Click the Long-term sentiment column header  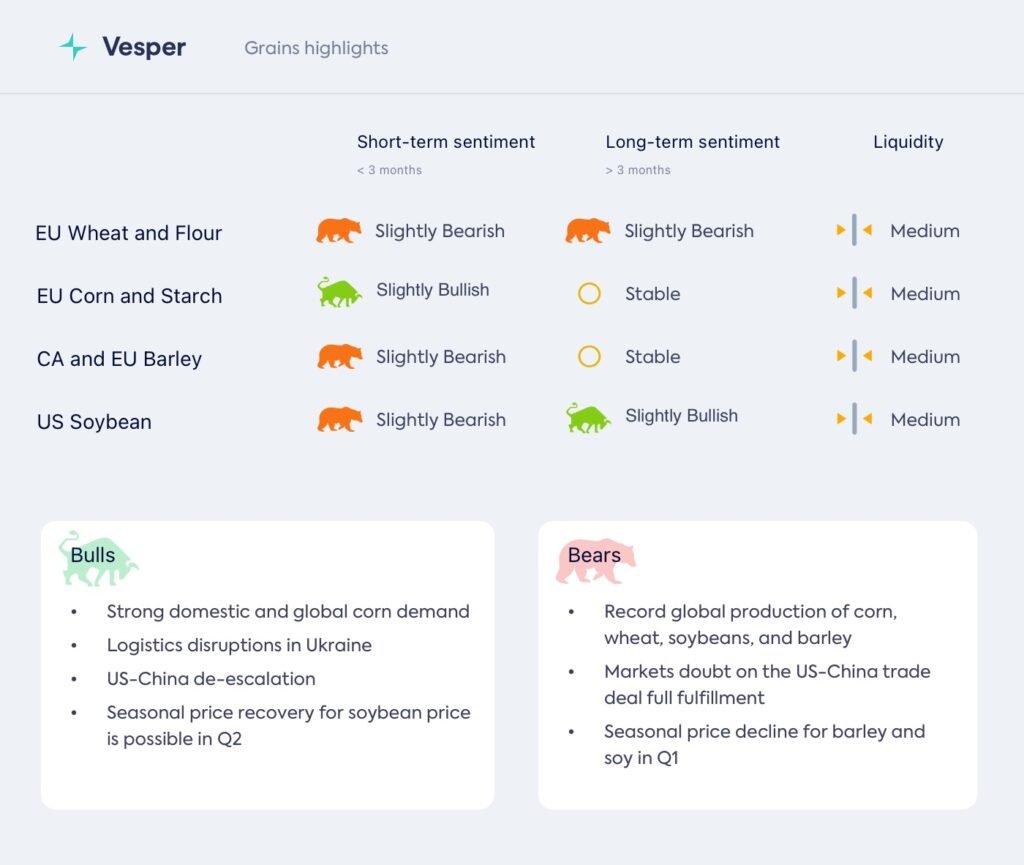tap(692, 142)
